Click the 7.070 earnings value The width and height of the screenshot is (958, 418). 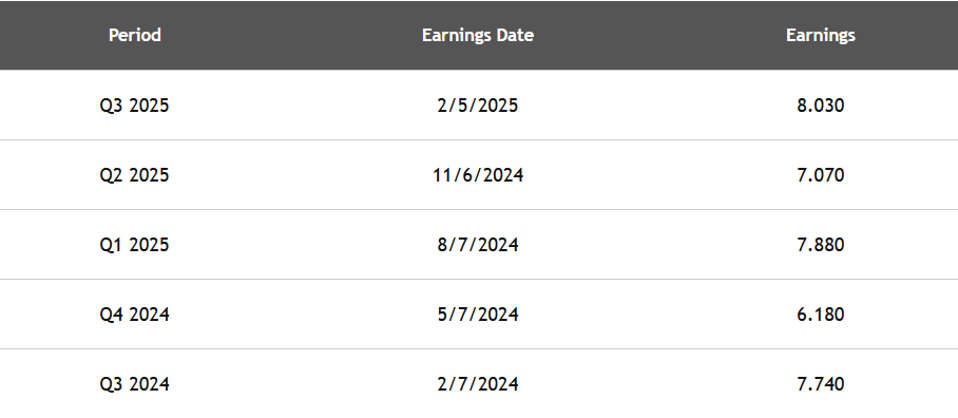(821, 175)
